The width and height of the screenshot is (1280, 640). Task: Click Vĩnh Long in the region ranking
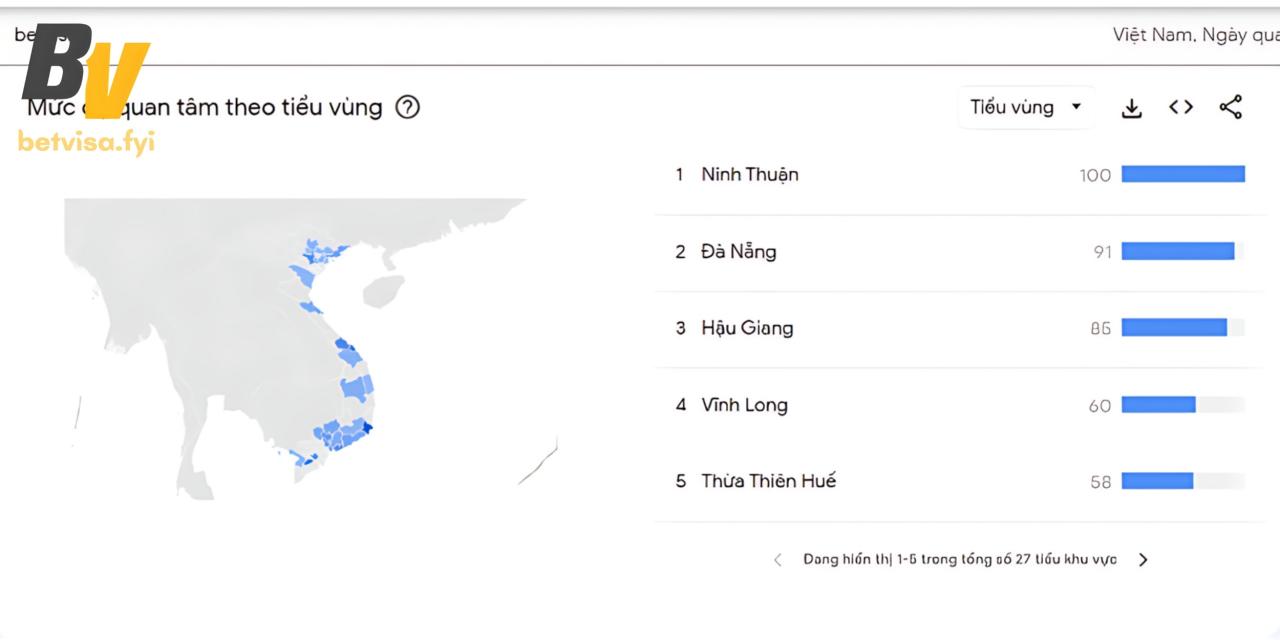pyautogui.click(x=745, y=404)
